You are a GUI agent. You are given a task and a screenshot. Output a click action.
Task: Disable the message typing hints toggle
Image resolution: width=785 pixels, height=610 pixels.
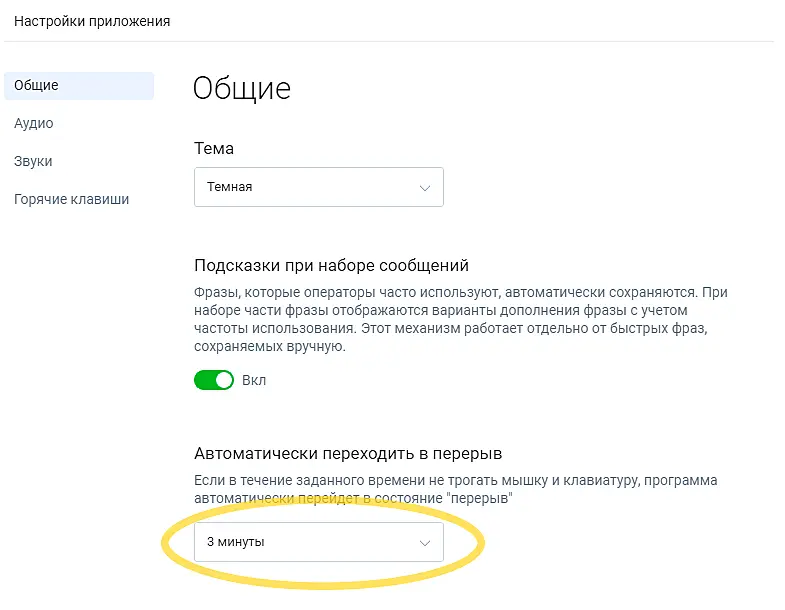pos(213,380)
